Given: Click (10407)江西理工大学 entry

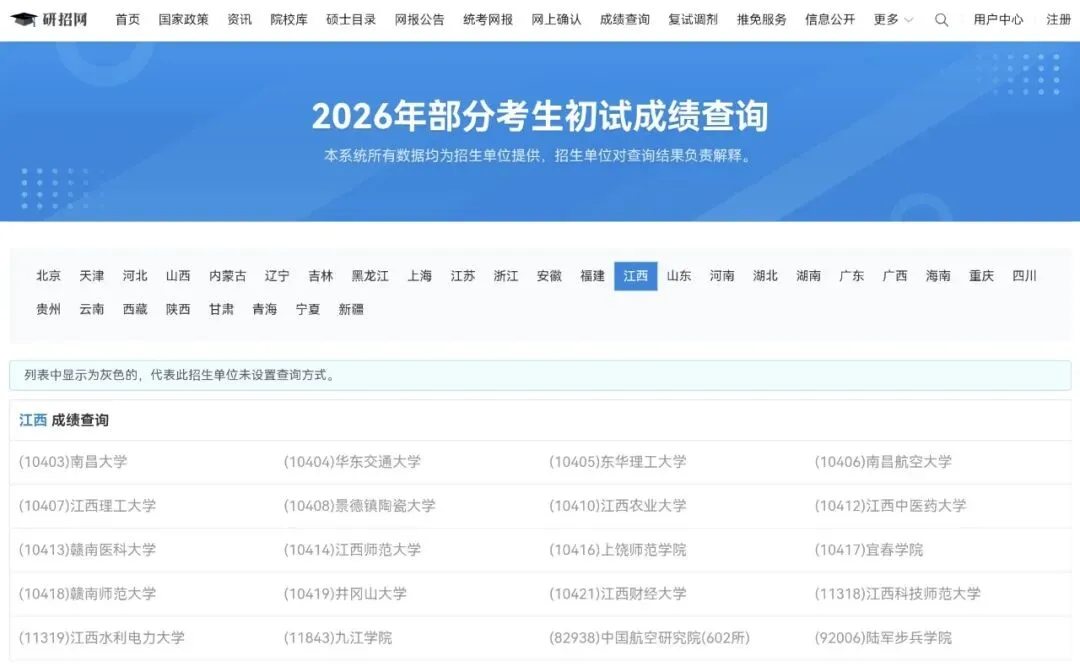Looking at the screenshot, I should tap(87, 506).
